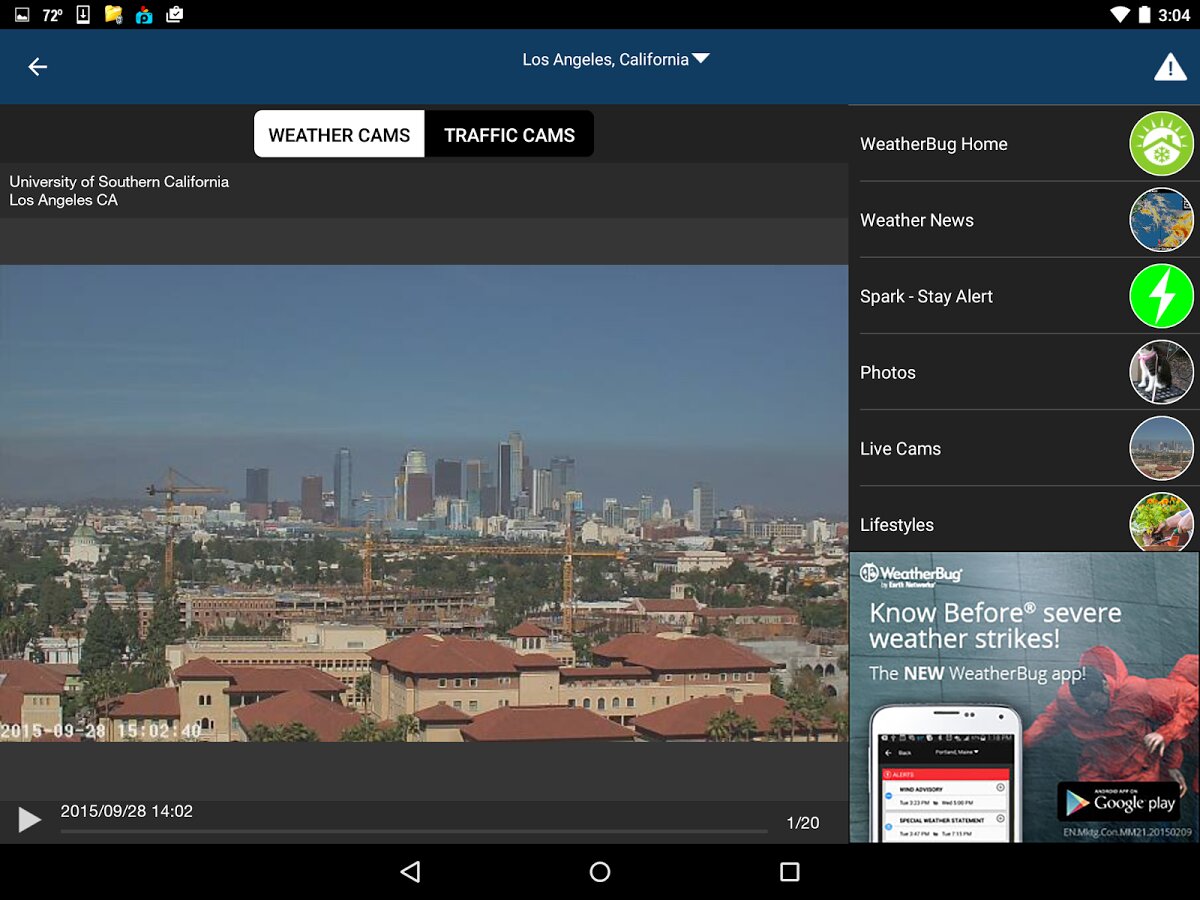Open the Weather News map icon

click(x=1161, y=220)
